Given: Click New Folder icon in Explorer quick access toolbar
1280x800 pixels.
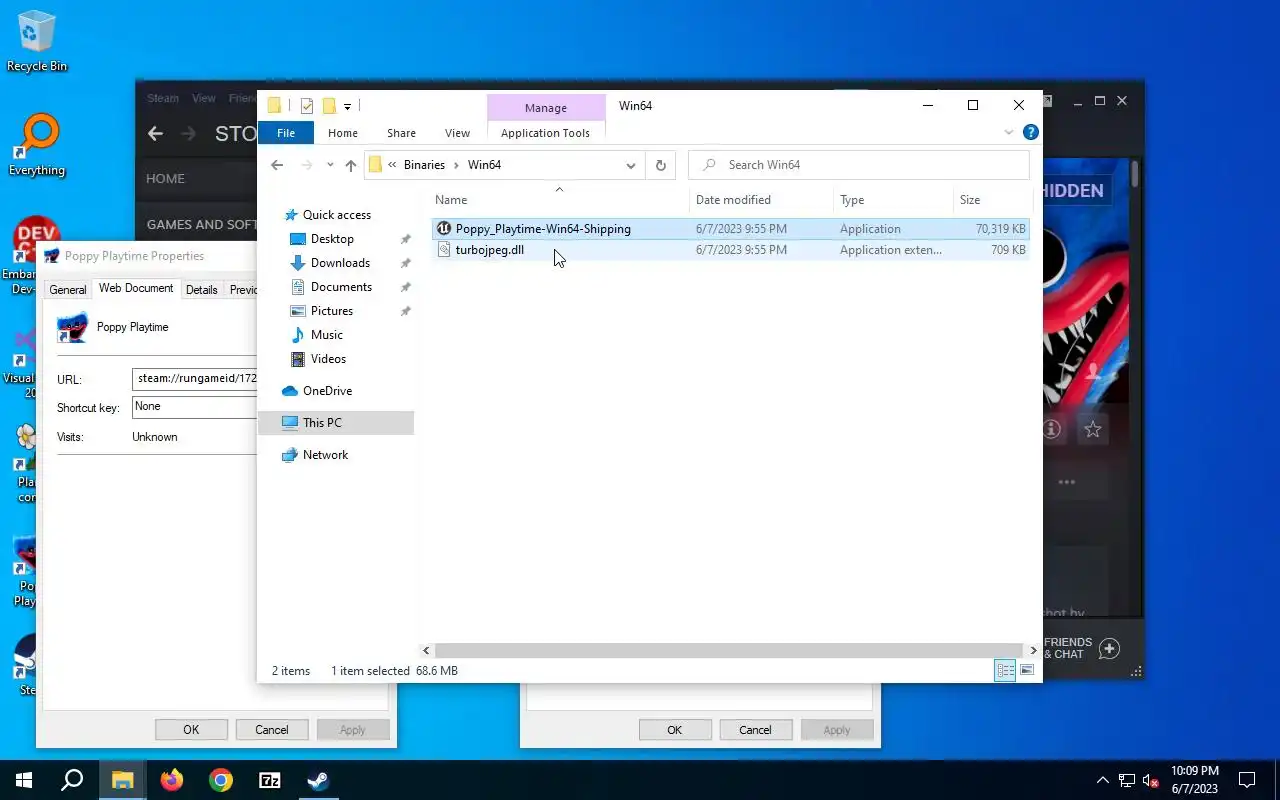Looking at the screenshot, I should [x=329, y=106].
